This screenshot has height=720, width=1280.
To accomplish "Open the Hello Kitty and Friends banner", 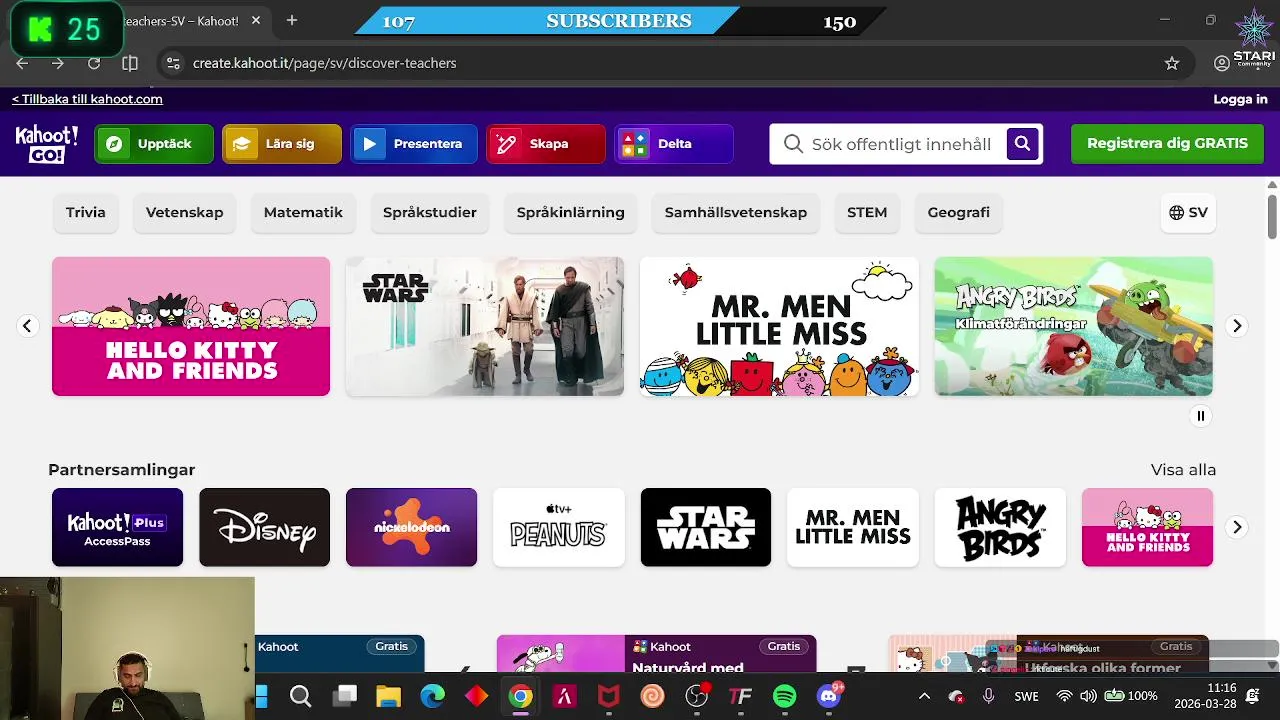I will click(191, 326).
